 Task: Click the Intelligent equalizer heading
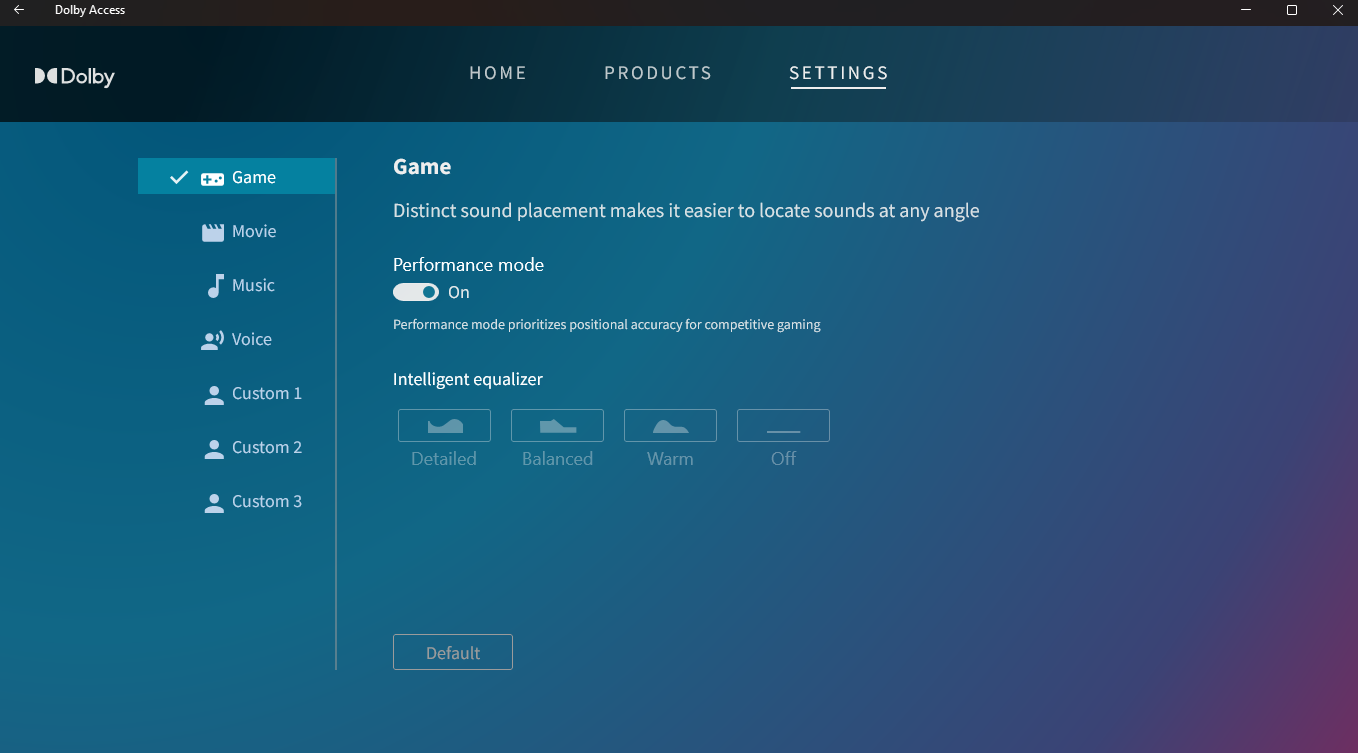pyautogui.click(x=468, y=379)
